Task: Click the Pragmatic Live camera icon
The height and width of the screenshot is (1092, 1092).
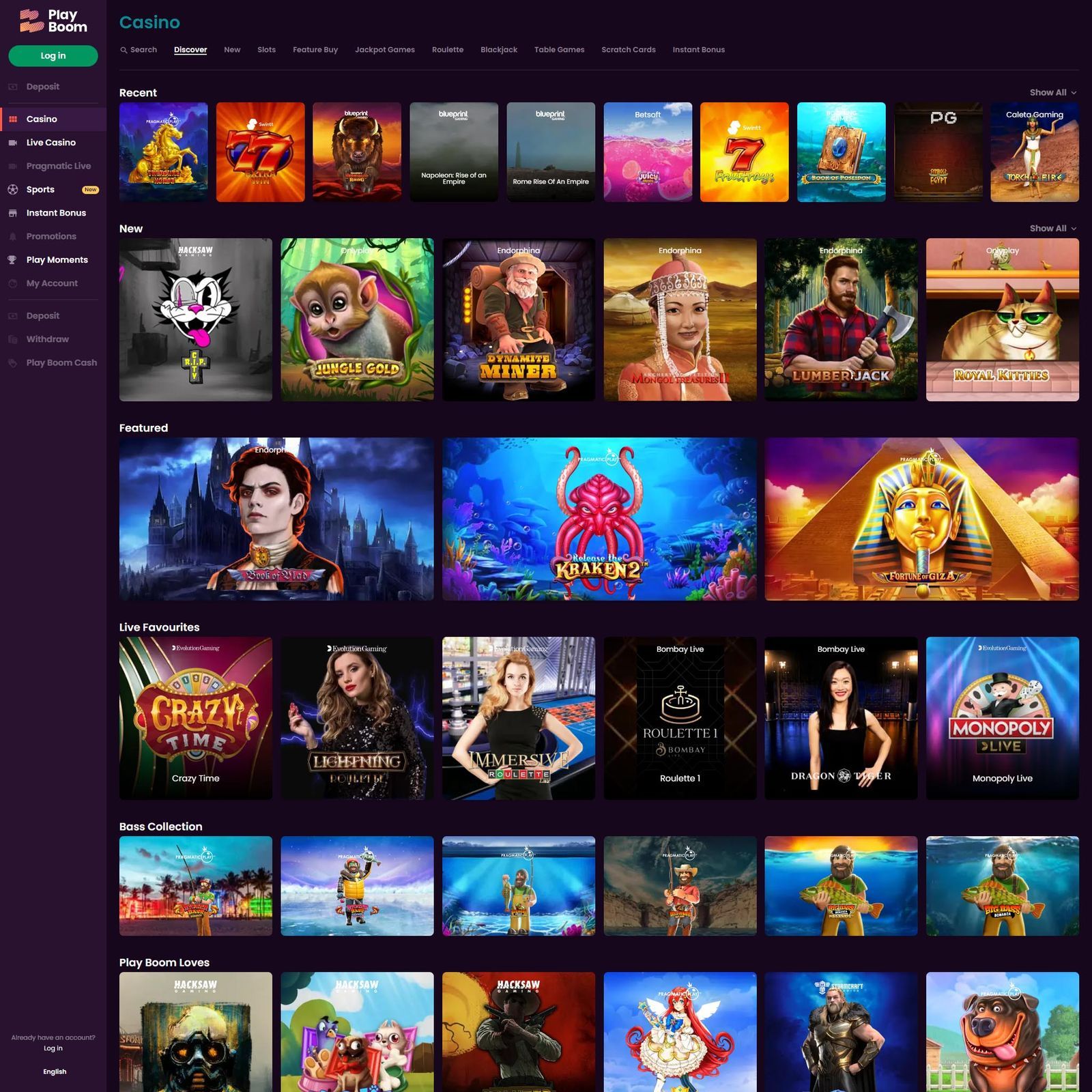Action: coord(13,166)
